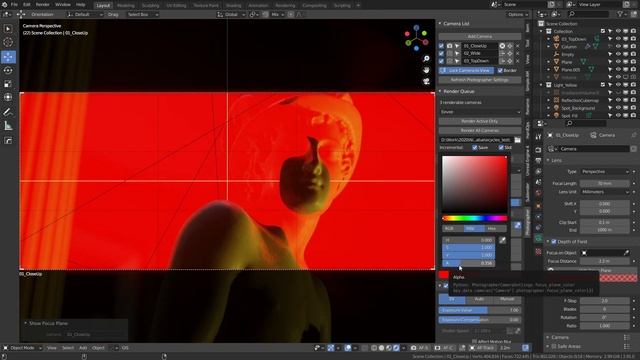Open the Window menu
Image resolution: width=640 pixels, height=360 pixels.
tap(62, 5)
